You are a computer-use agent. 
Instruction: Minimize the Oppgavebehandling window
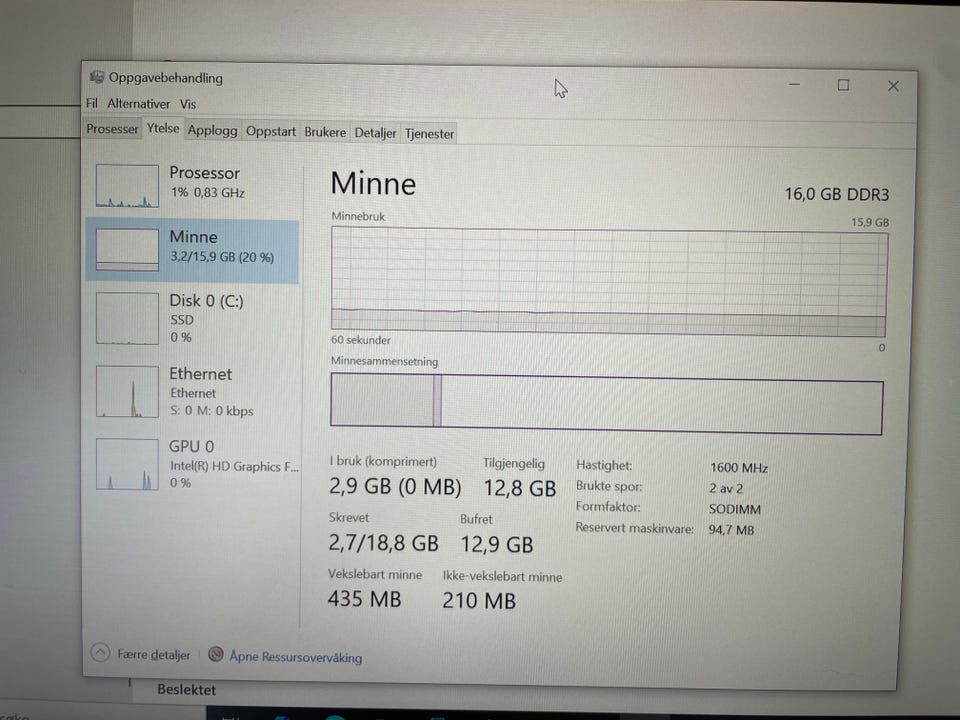click(x=795, y=84)
